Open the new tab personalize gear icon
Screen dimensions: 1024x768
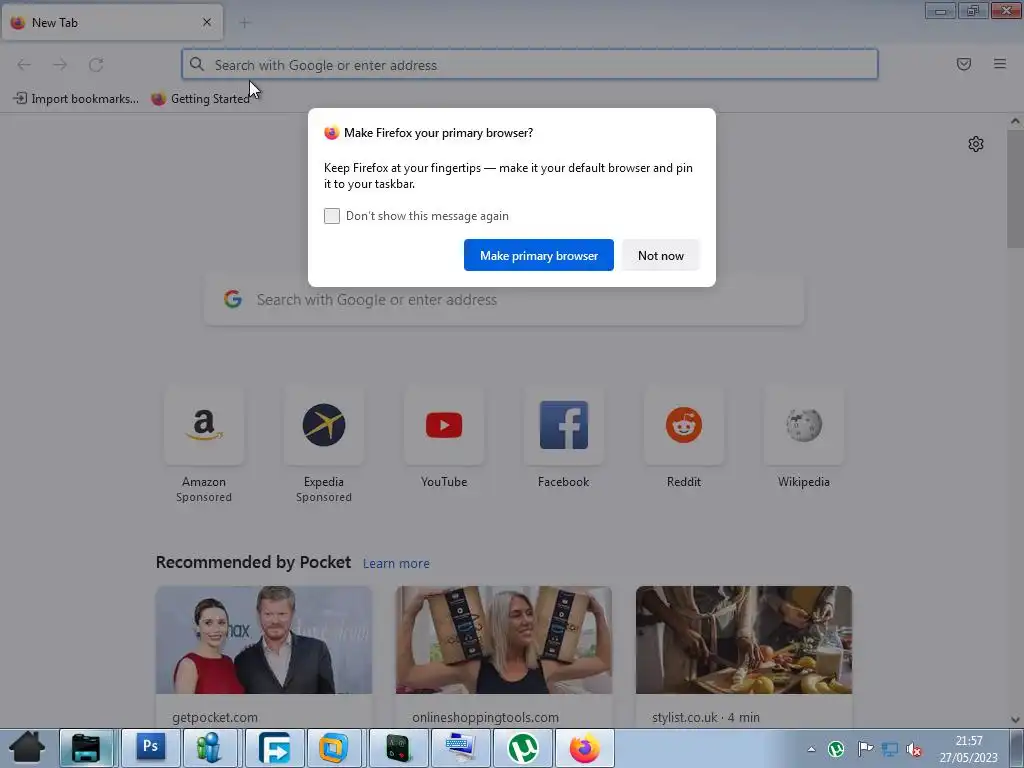pyautogui.click(x=976, y=144)
